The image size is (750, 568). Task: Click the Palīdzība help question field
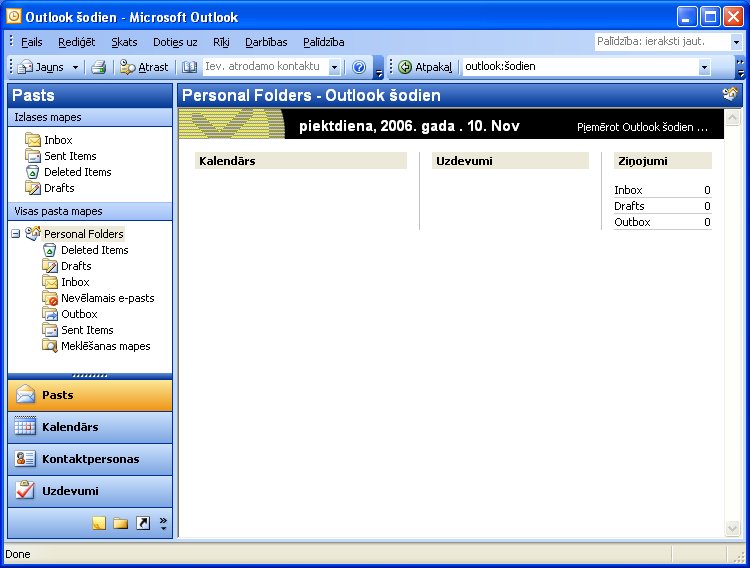(662, 42)
